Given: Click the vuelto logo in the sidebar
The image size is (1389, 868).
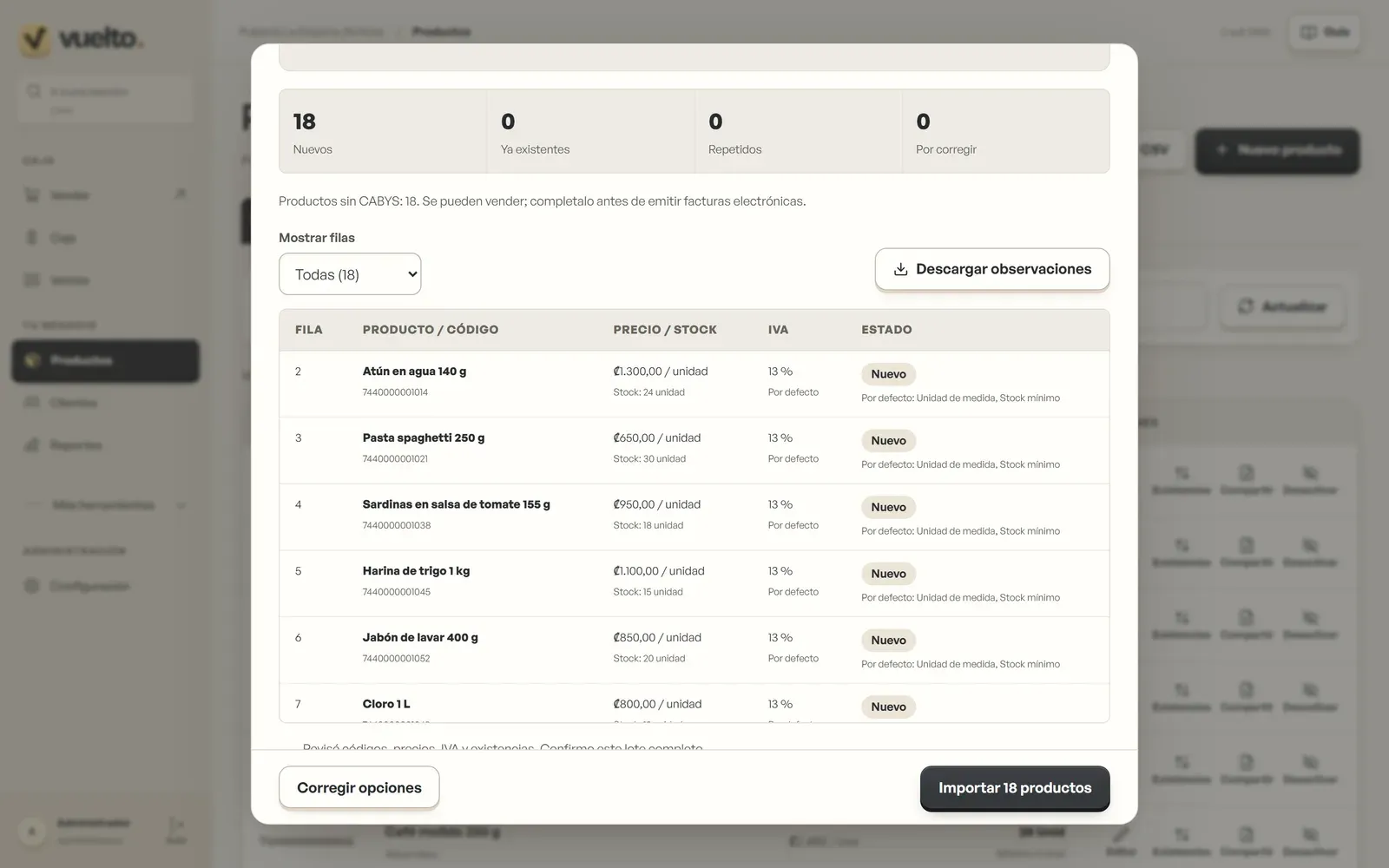Looking at the screenshot, I should point(82,39).
